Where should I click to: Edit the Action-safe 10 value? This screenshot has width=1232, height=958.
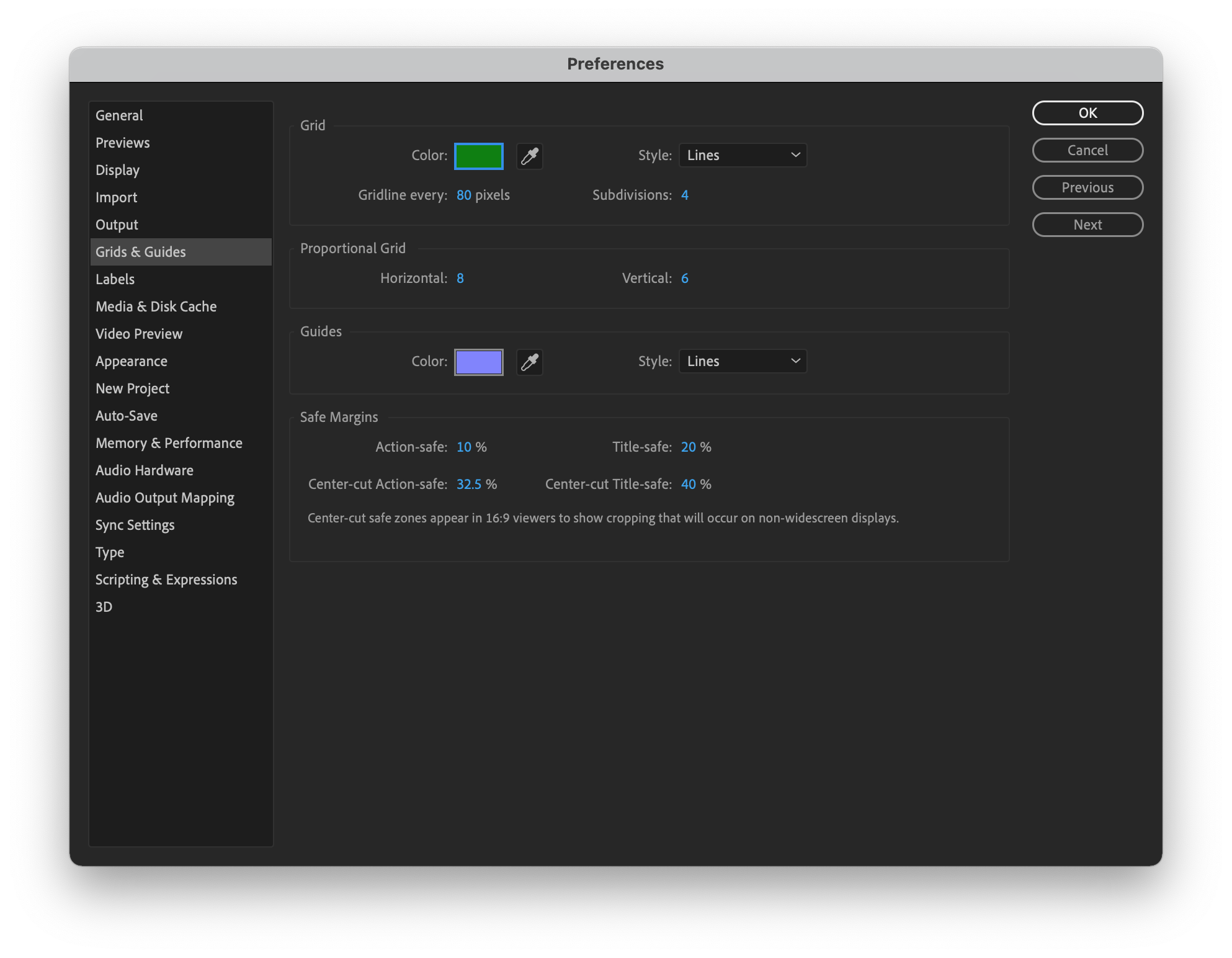coord(463,447)
